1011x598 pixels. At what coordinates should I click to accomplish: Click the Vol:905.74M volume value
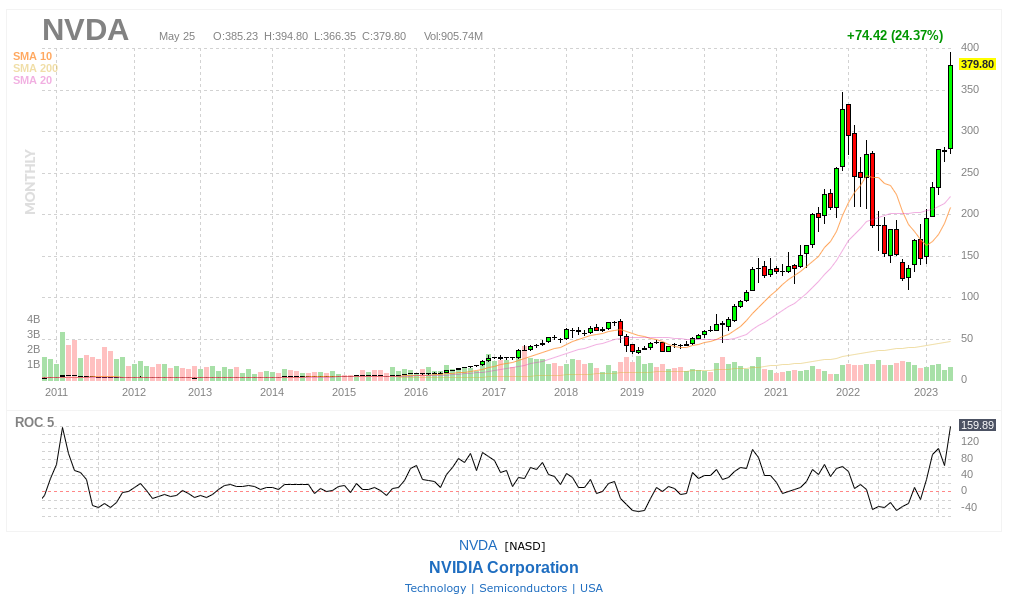pyautogui.click(x=453, y=36)
